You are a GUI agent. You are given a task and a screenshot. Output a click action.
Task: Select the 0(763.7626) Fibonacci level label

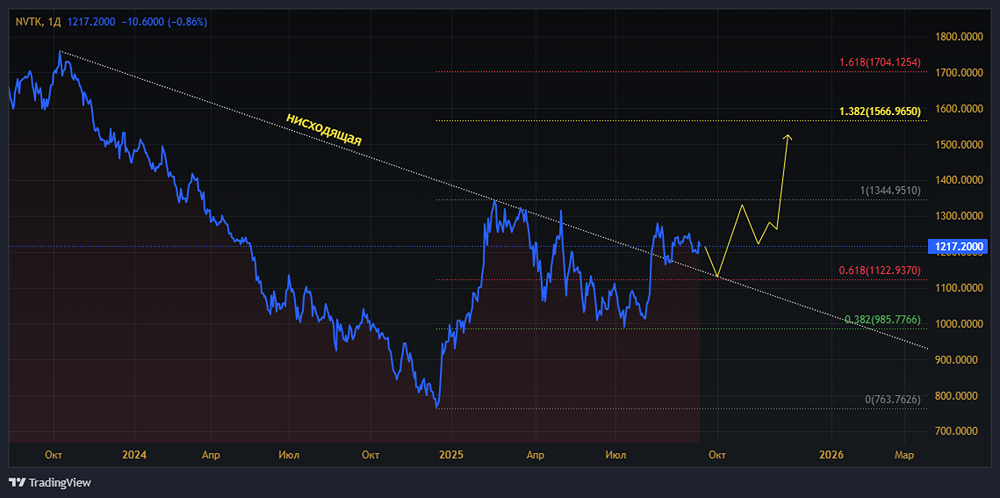891,399
